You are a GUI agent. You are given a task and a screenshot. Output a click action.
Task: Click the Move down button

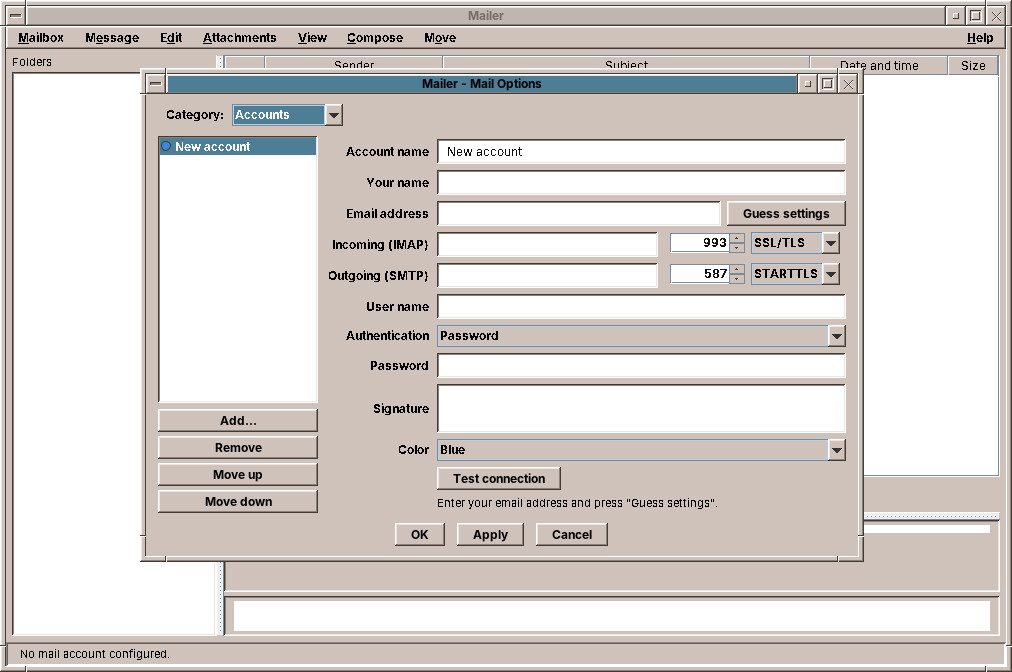click(x=238, y=502)
